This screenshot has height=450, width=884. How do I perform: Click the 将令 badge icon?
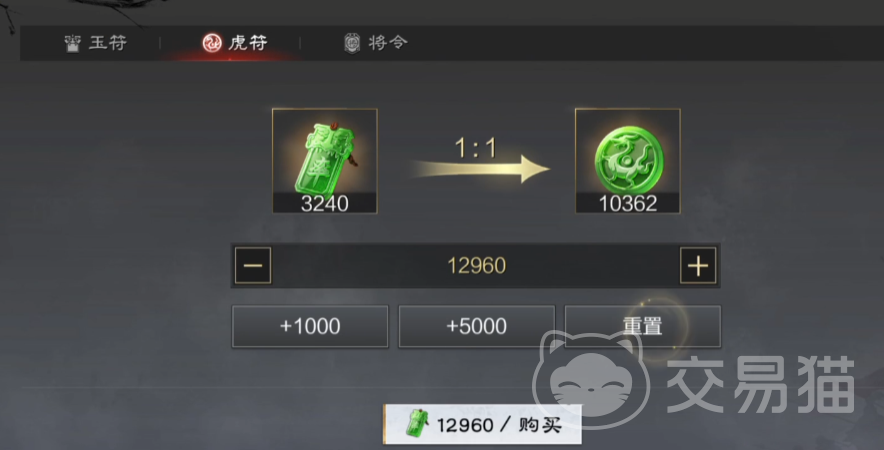352,43
